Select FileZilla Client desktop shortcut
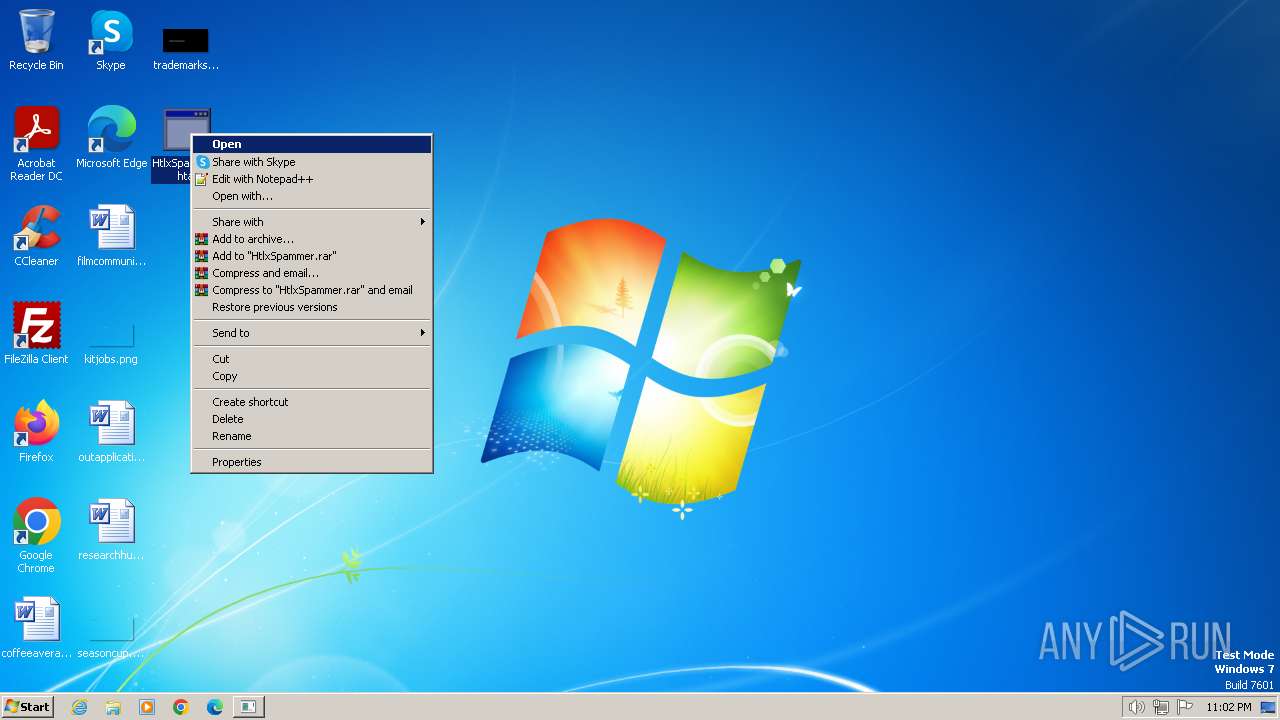The width and height of the screenshot is (1280, 720). point(36,334)
